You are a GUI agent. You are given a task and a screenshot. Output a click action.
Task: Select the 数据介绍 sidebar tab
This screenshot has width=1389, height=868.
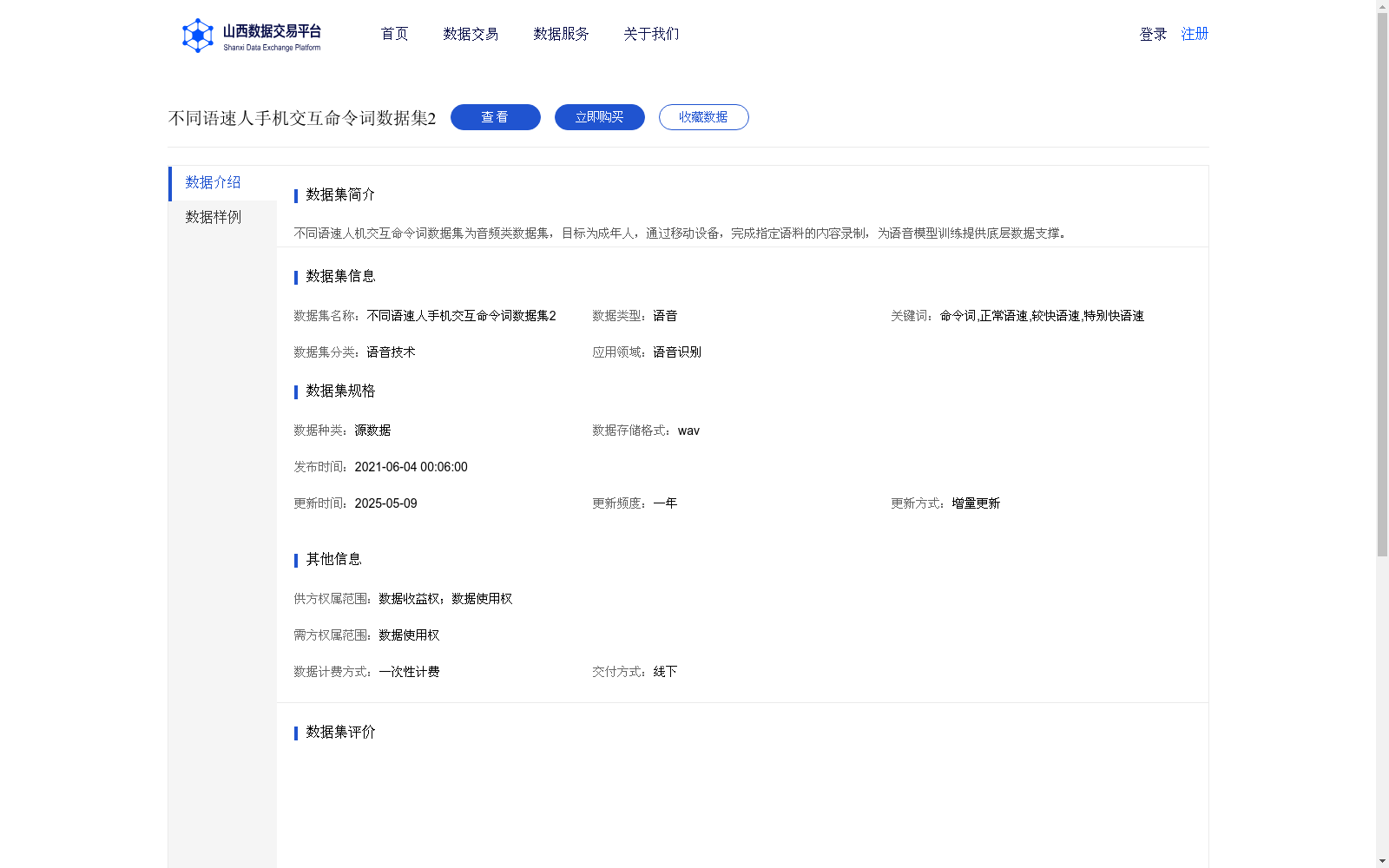(x=222, y=183)
